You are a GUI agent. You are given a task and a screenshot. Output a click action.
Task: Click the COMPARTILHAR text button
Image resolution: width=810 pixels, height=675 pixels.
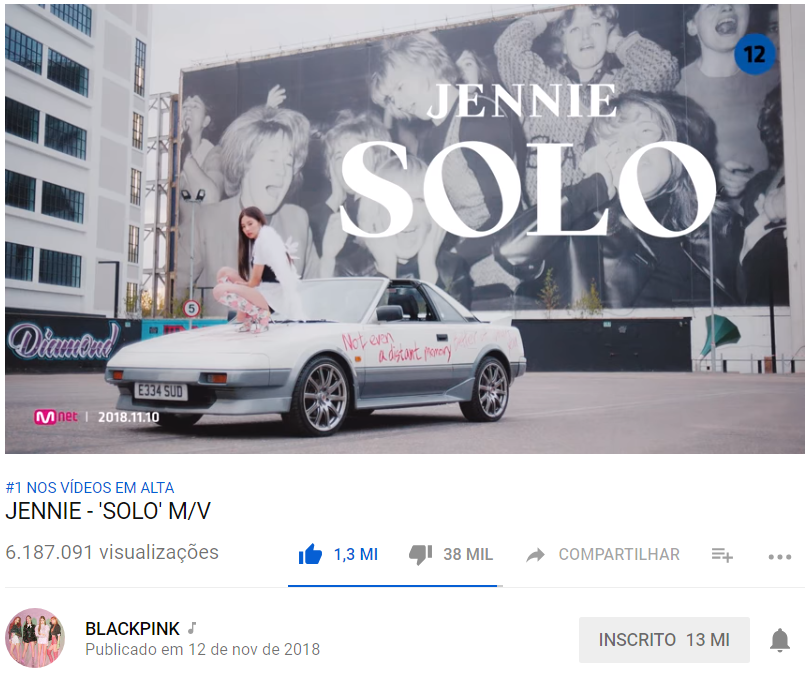[619, 554]
